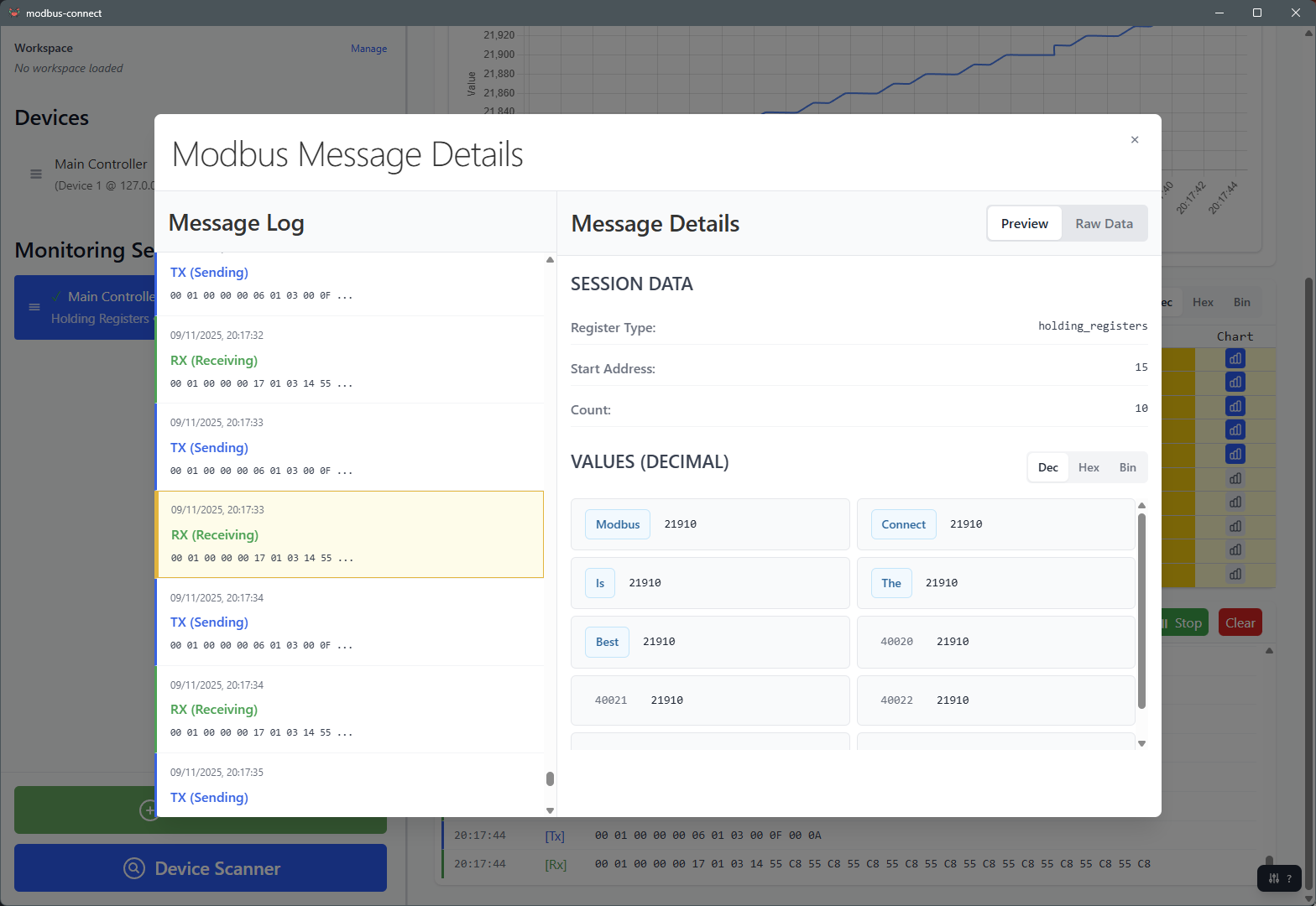Select the RX (Receiving) message at 20:17:32
The image size is (1316, 906).
[x=350, y=360]
